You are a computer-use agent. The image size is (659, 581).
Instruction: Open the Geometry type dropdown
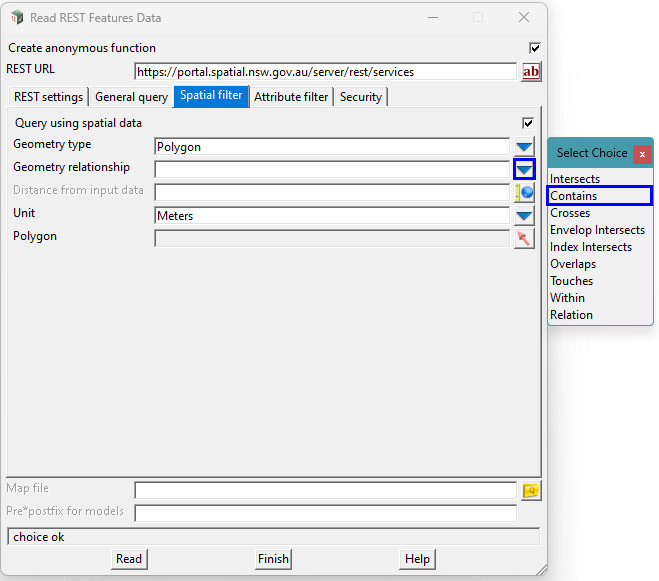point(524,147)
